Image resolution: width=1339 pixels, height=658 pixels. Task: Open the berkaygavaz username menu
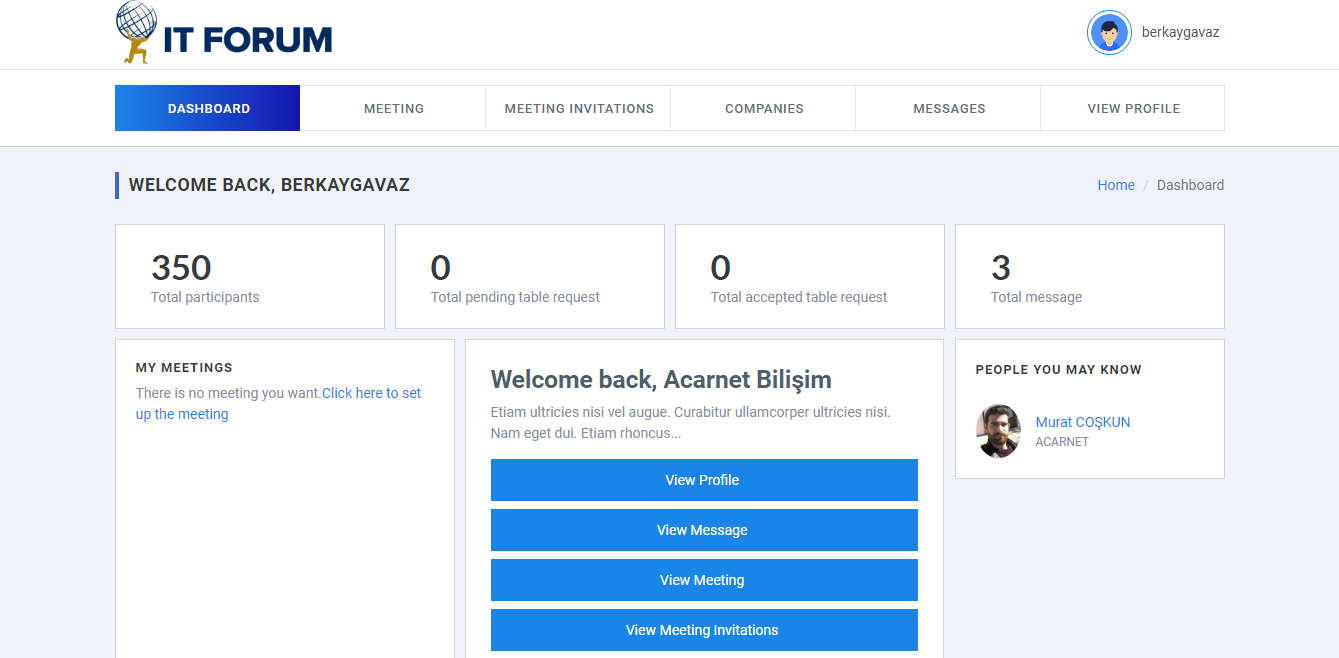pos(1180,32)
